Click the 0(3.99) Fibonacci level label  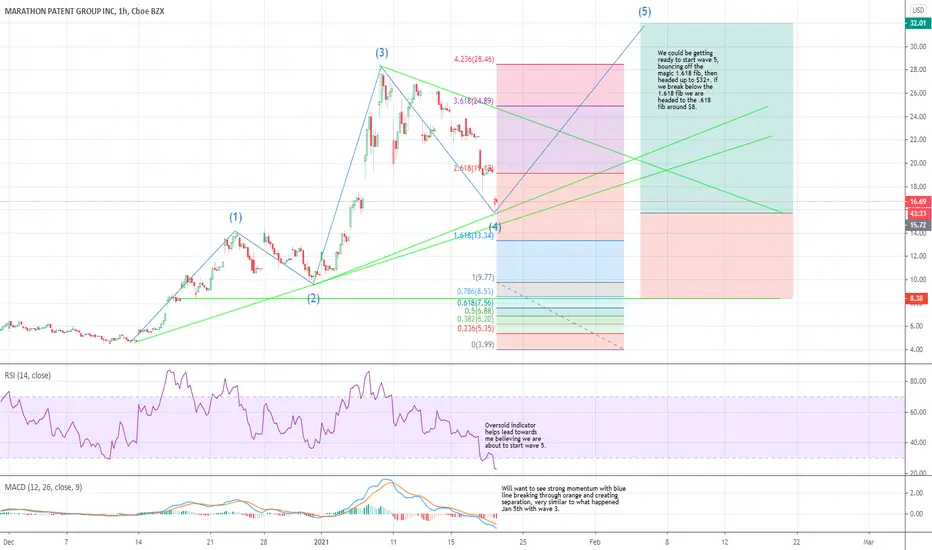pos(483,344)
